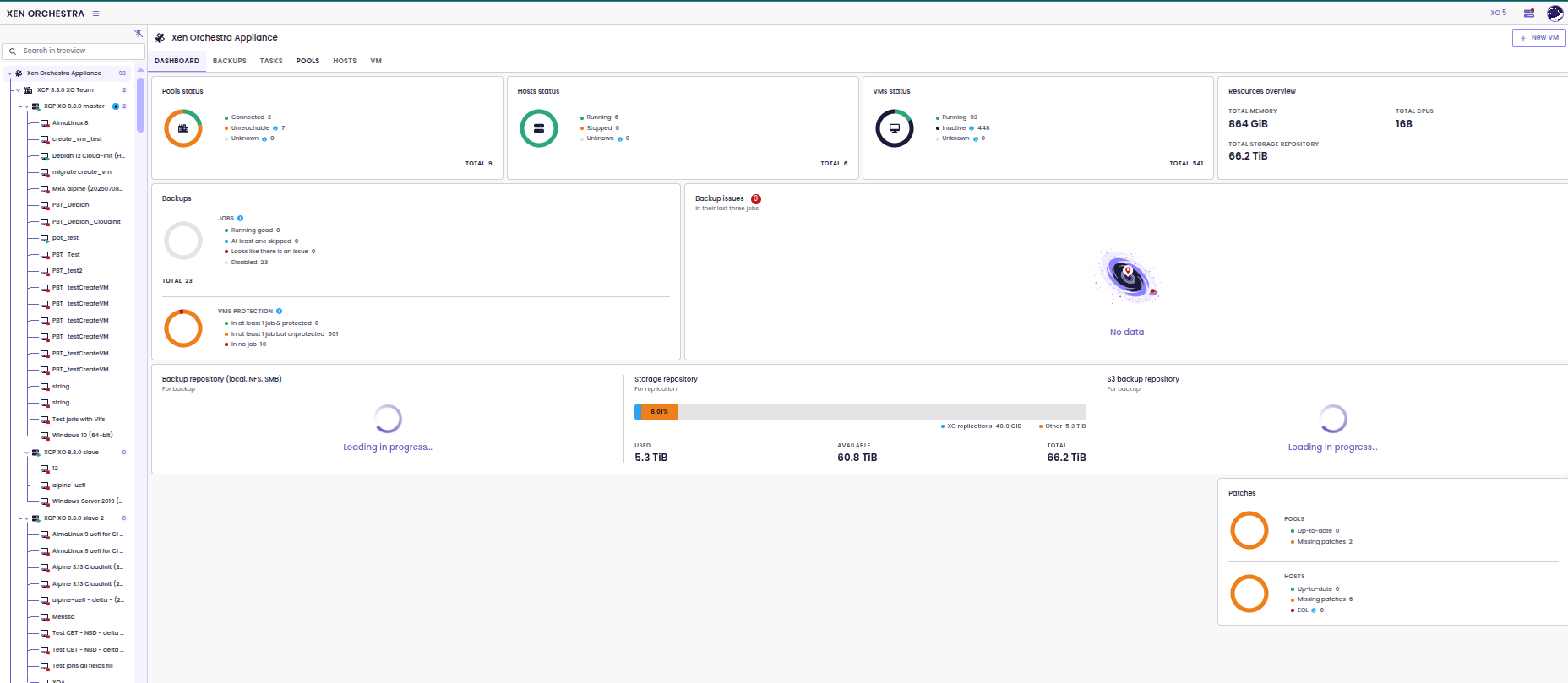Click the info icon beside Unknown hosts
This screenshot has height=683, width=1568.
click(x=620, y=138)
